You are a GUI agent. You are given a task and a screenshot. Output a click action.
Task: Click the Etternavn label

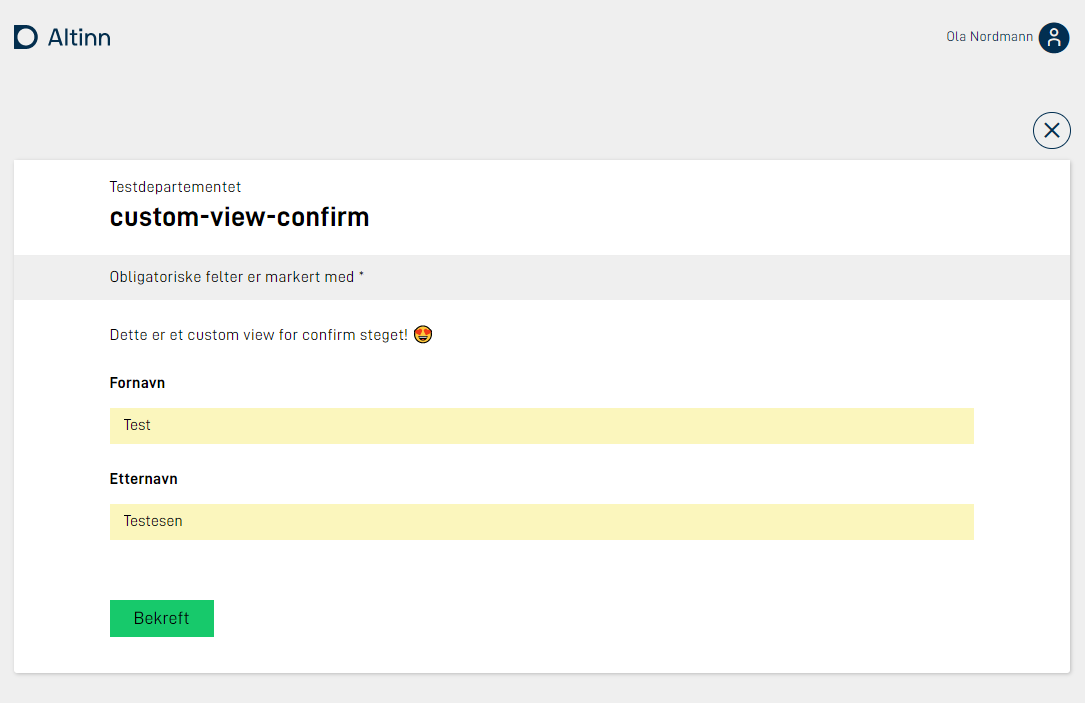[x=143, y=479]
